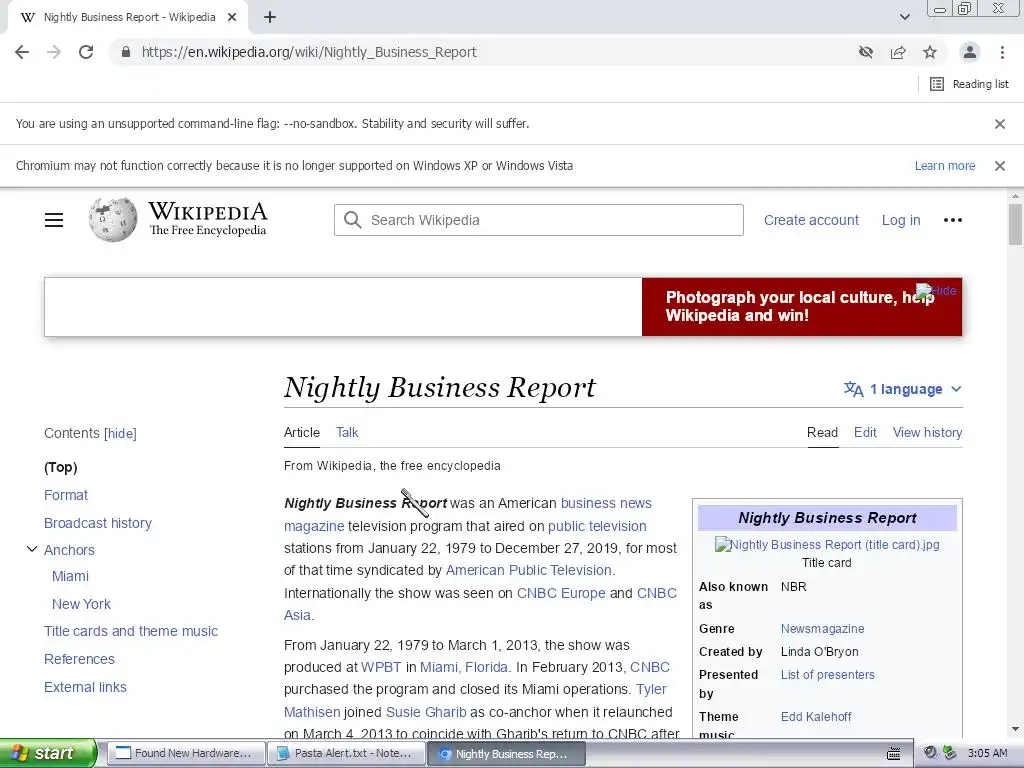This screenshot has width=1024, height=768.
Task: Open the Reading list panel
Action: tap(969, 84)
